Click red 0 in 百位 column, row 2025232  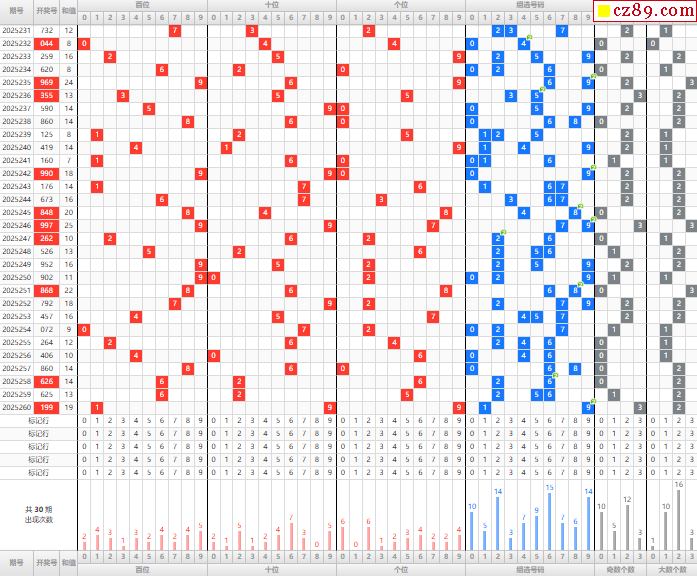coord(84,44)
